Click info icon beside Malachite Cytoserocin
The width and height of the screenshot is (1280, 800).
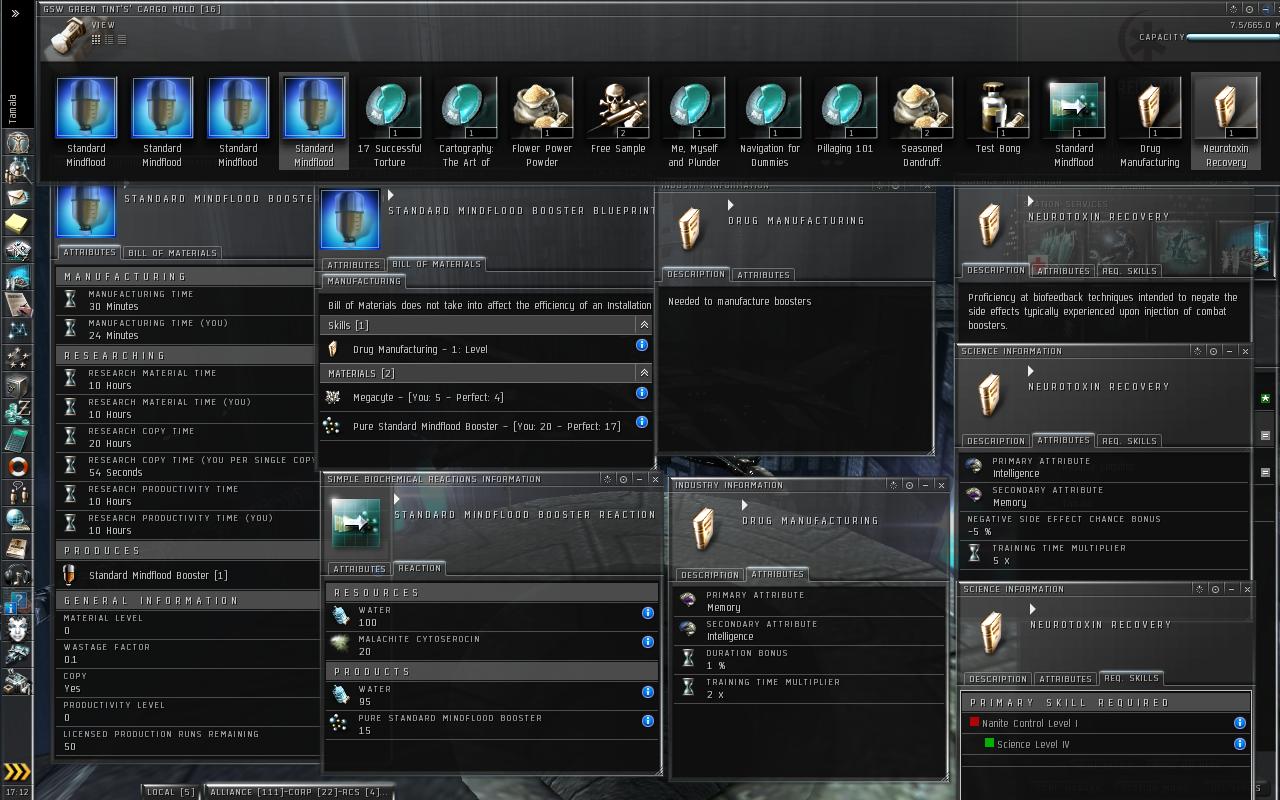pyautogui.click(x=648, y=642)
